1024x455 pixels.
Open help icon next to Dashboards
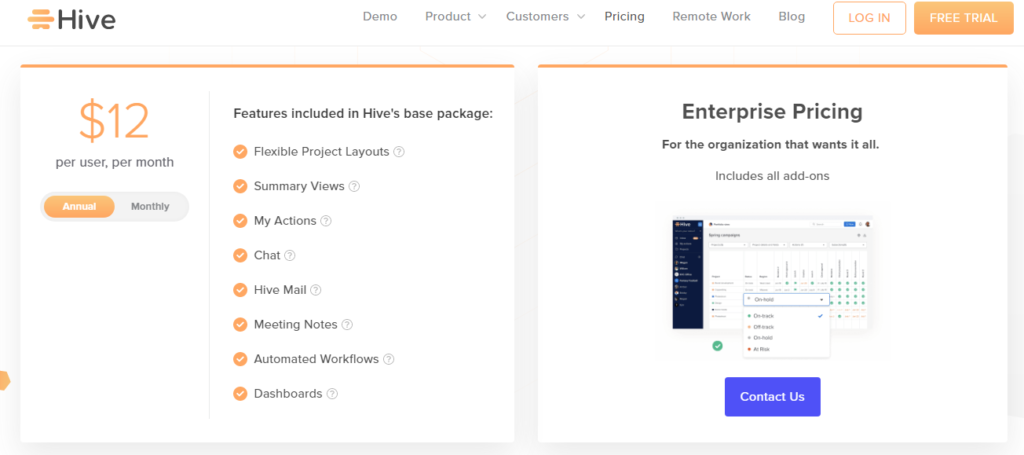pyautogui.click(x=332, y=394)
